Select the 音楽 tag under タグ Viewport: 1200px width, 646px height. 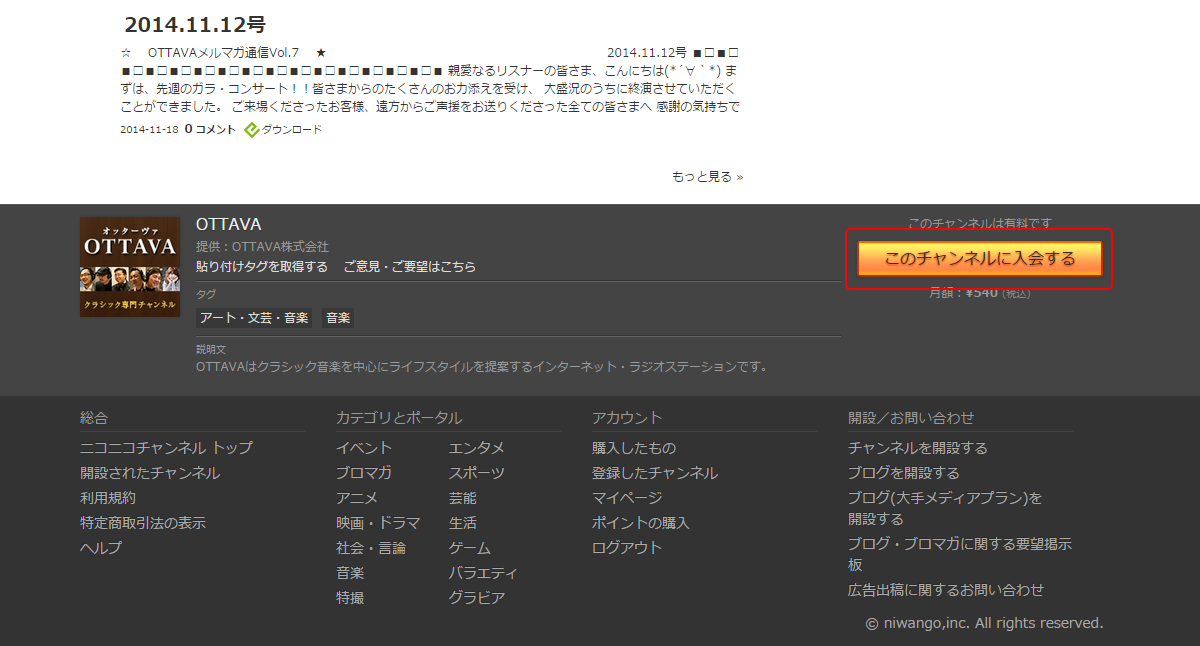338,318
